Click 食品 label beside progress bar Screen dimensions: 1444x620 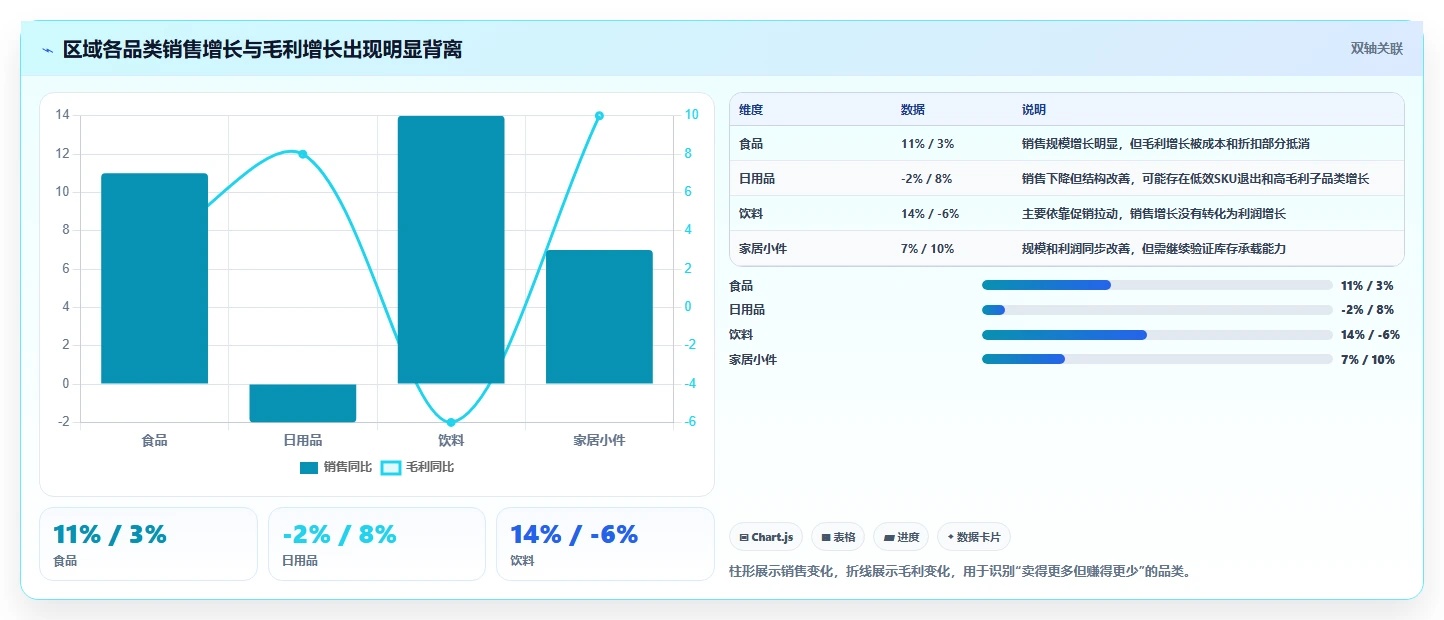(741, 286)
